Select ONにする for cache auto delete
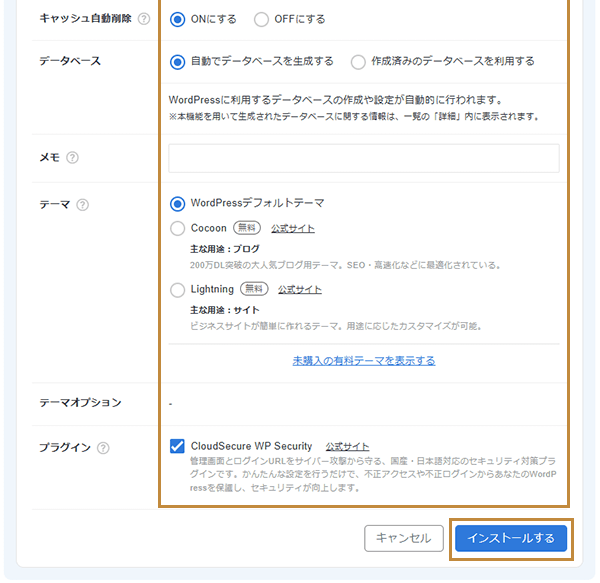Viewport: 600px width, 583px height. pyautogui.click(x=178, y=19)
